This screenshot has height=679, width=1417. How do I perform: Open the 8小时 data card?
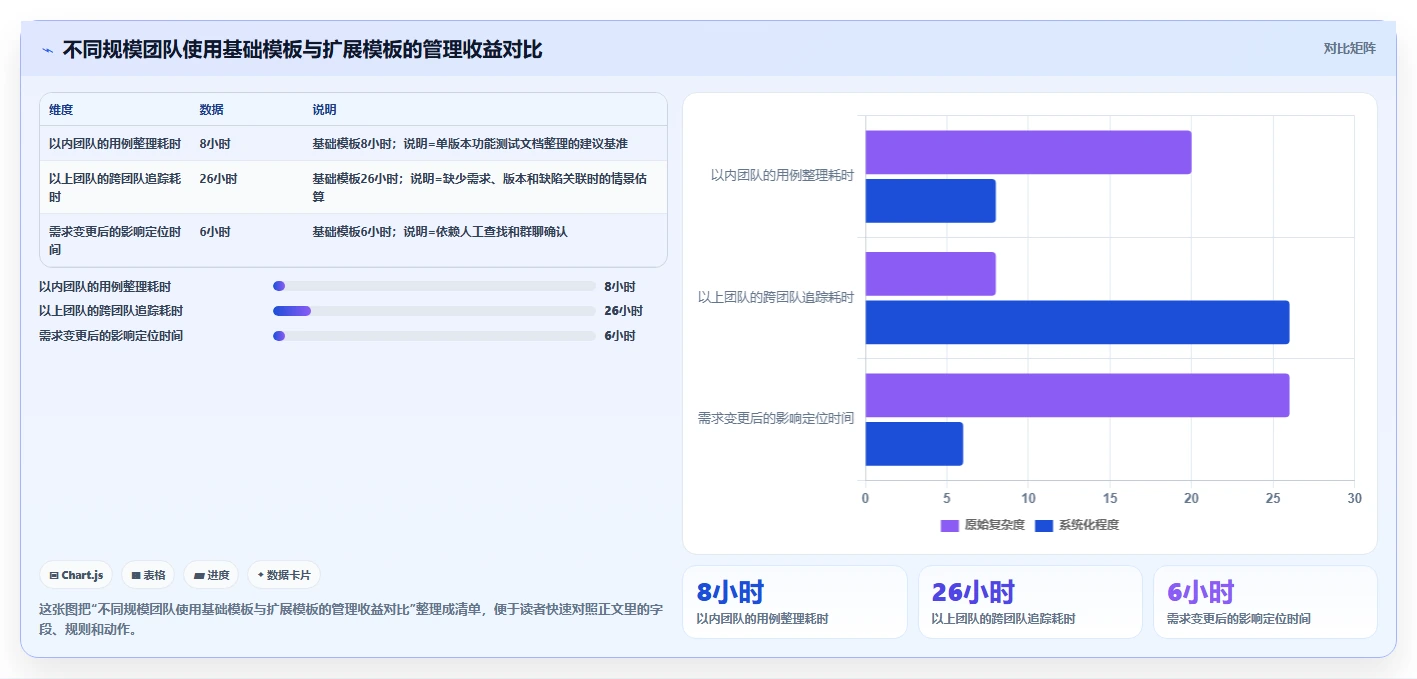[x=795, y=602]
